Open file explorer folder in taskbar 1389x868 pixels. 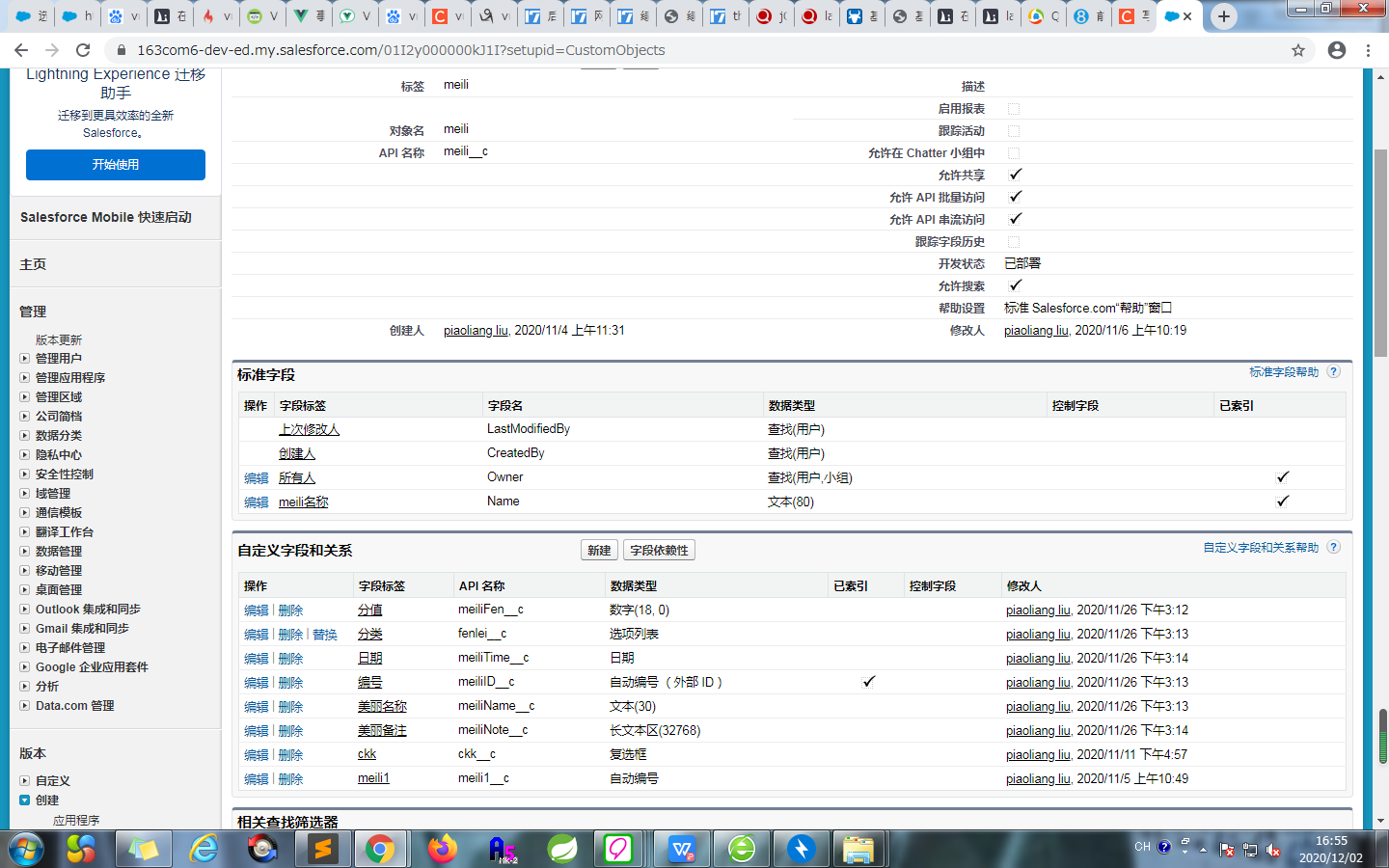(858, 850)
